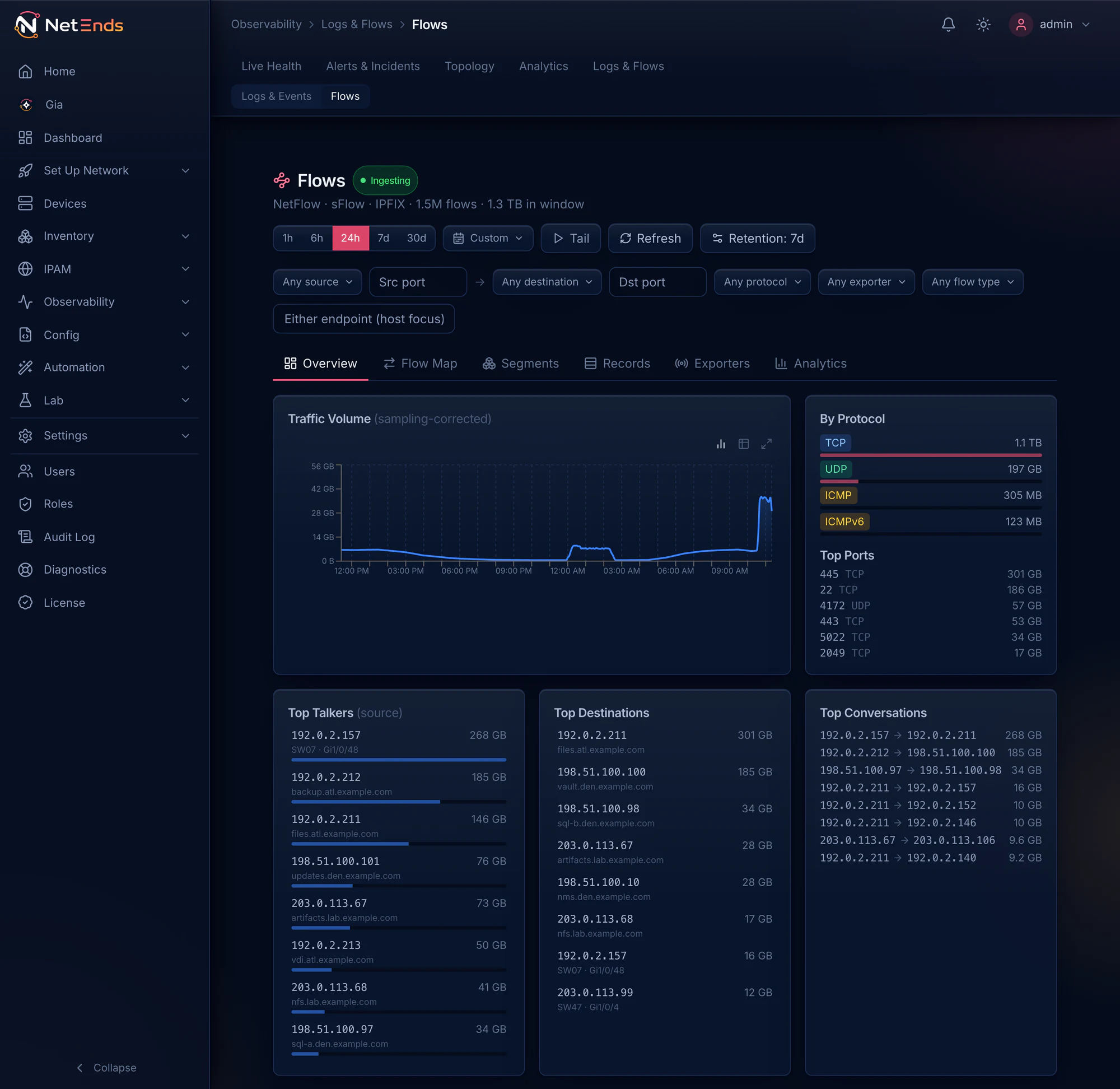The width and height of the screenshot is (1120, 1089).
Task: Open Retention: 7d settings
Action: click(757, 238)
